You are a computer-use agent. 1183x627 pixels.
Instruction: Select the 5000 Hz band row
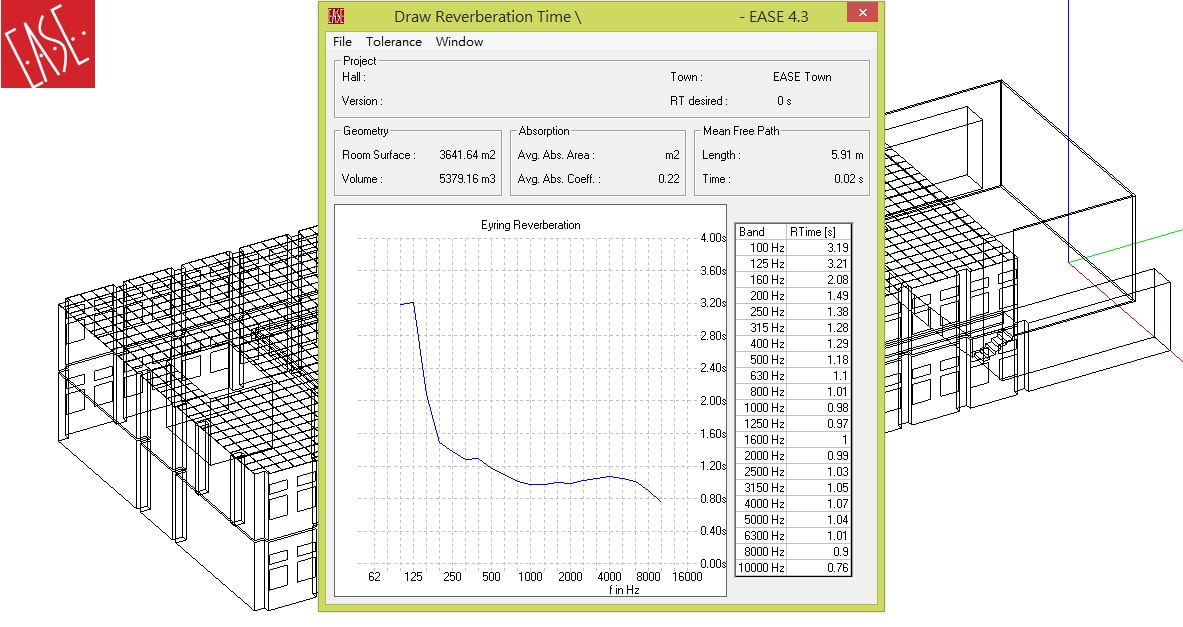click(x=793, y=520)
